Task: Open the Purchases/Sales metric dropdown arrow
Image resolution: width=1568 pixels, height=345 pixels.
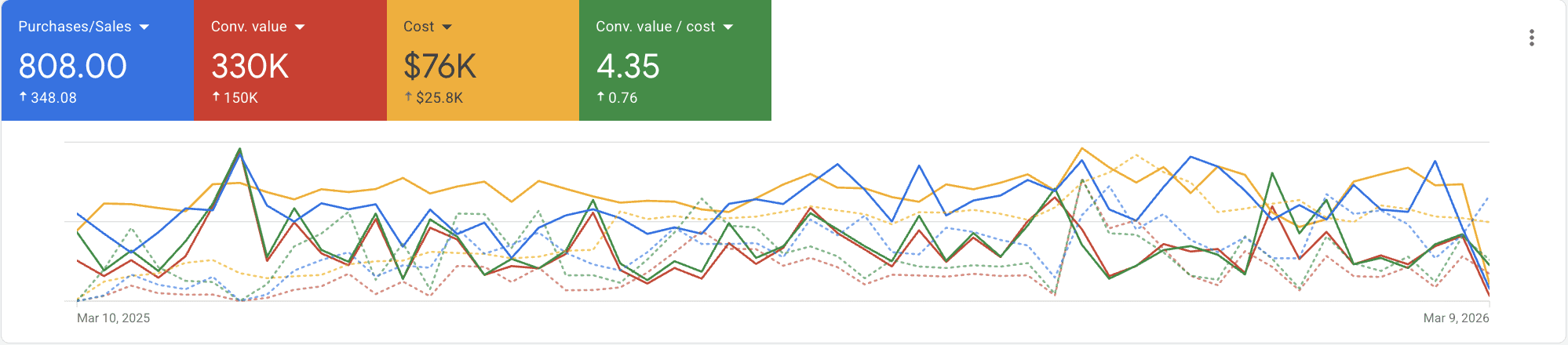Action: (144, 27)
